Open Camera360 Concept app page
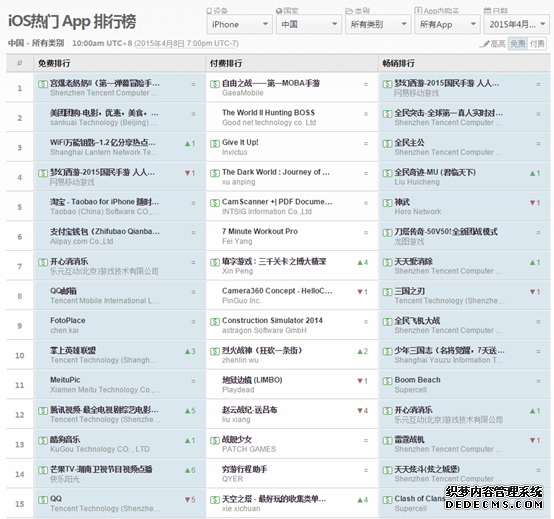Viewport: 554px width, 519px height. coord(277,291)
